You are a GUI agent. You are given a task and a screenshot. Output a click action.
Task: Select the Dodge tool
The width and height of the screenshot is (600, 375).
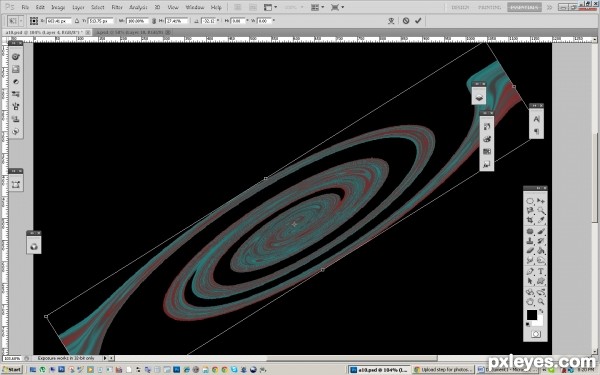coord(541,260)
